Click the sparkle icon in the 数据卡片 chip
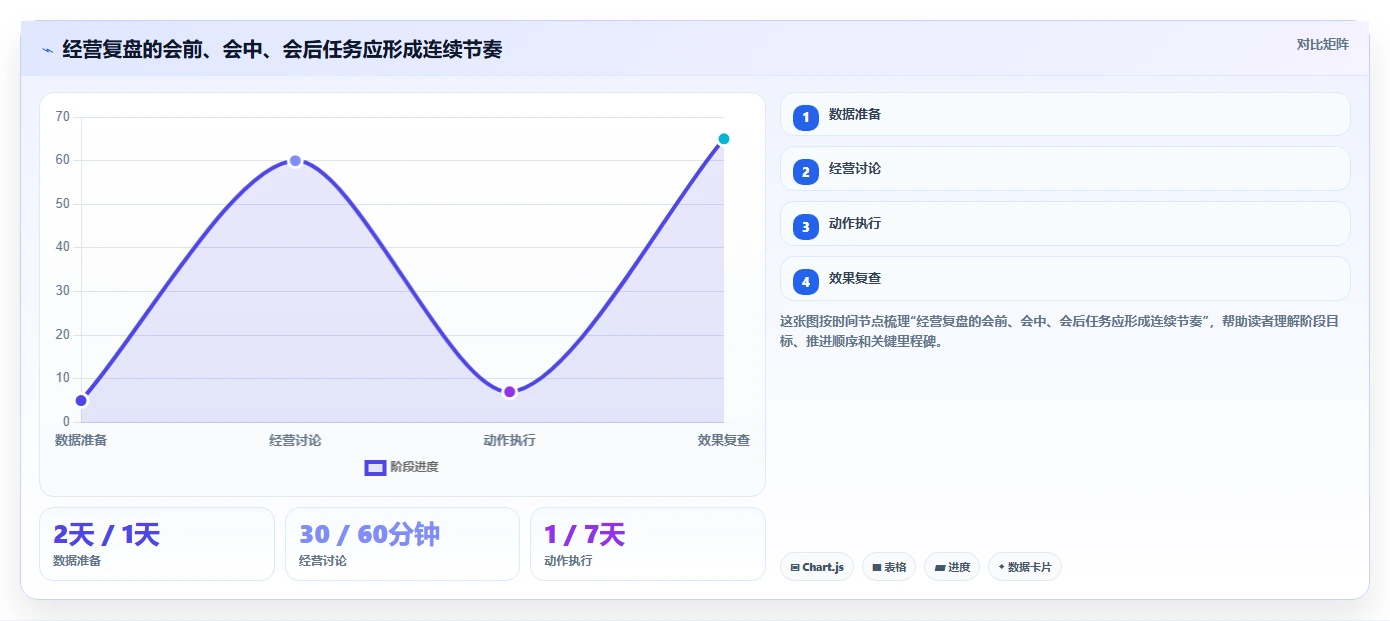Screen dimensions: 1390x621 [x=1001, y=567]
